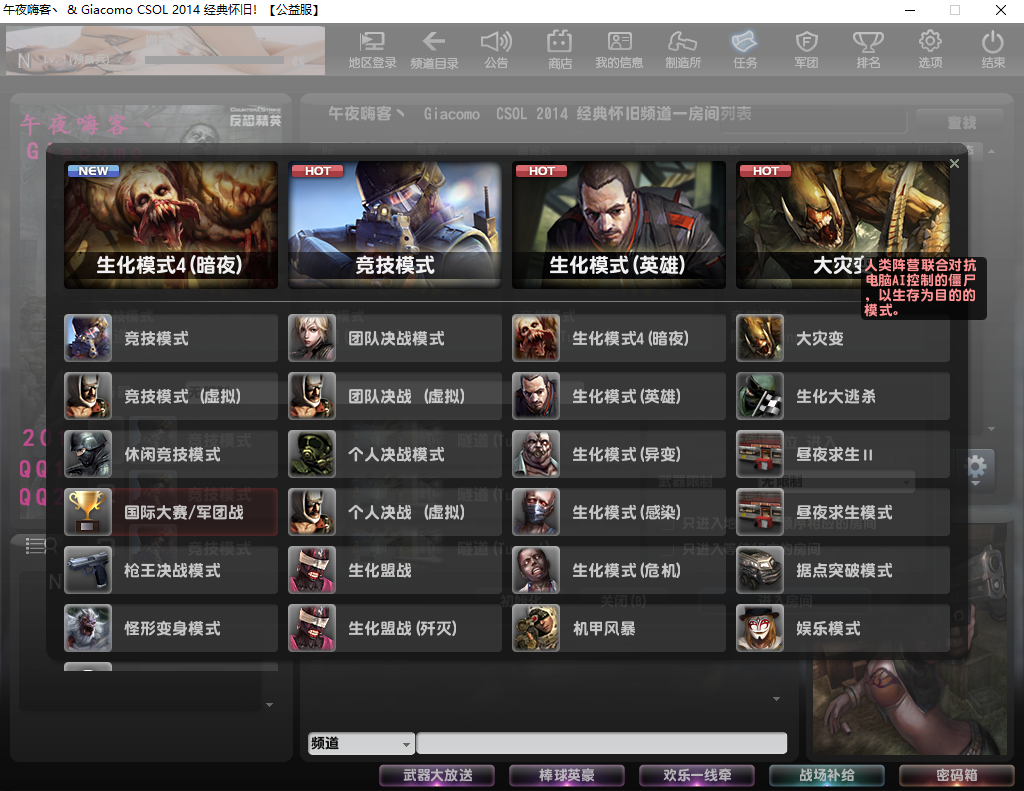Expand the 频道 chat channel dropdown
Viewport: 1024px width, 791px height.
tap(406, 744)
